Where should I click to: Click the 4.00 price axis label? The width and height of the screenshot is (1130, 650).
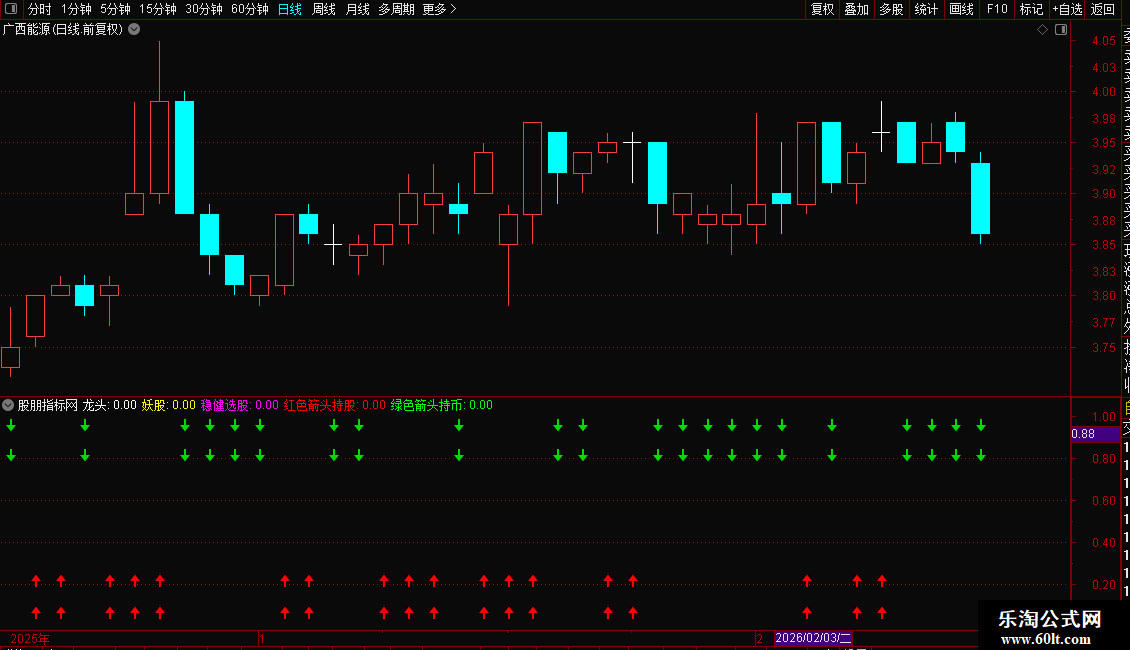coord(1104,92)
